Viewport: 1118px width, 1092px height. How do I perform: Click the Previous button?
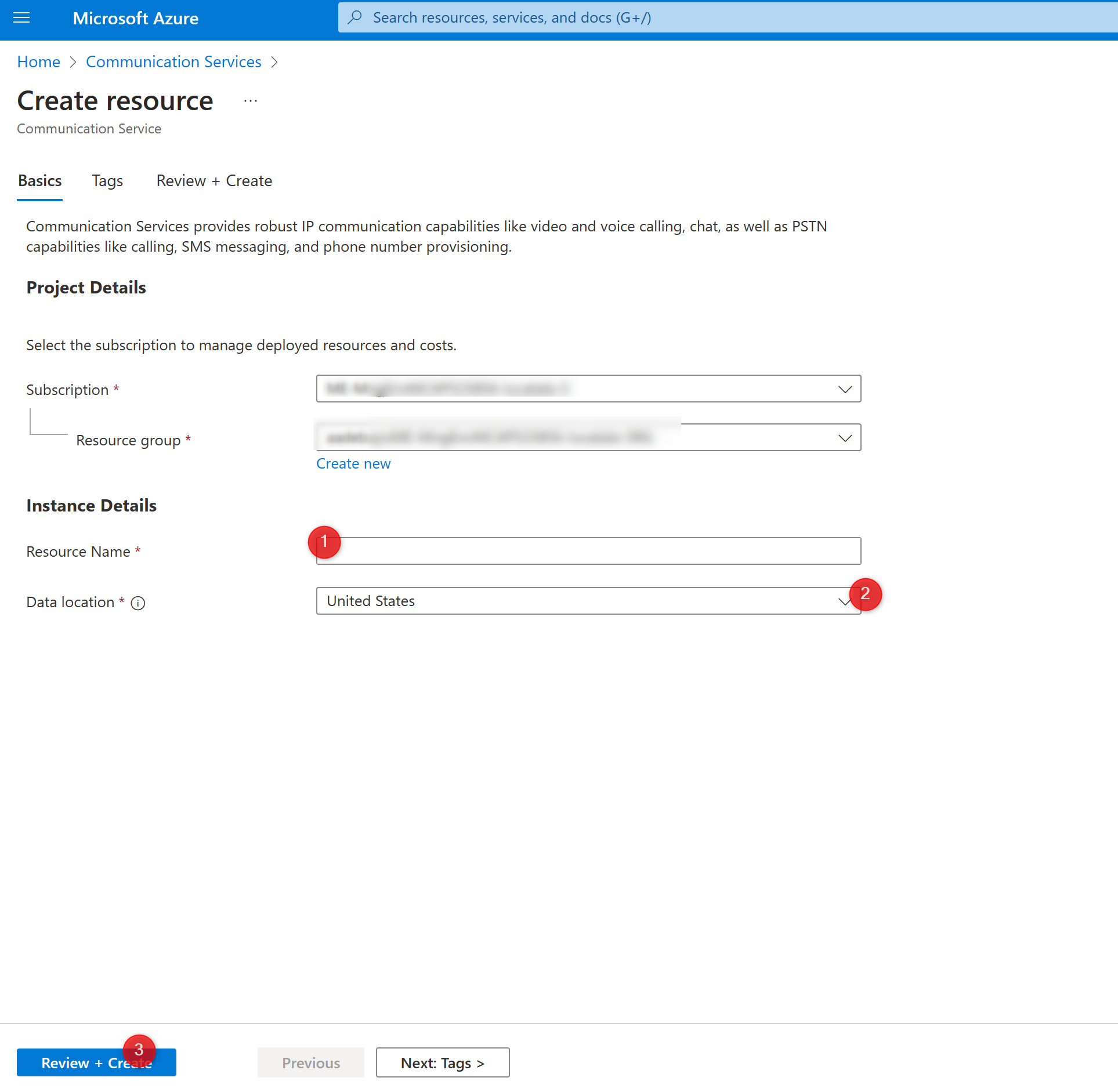311,1062
